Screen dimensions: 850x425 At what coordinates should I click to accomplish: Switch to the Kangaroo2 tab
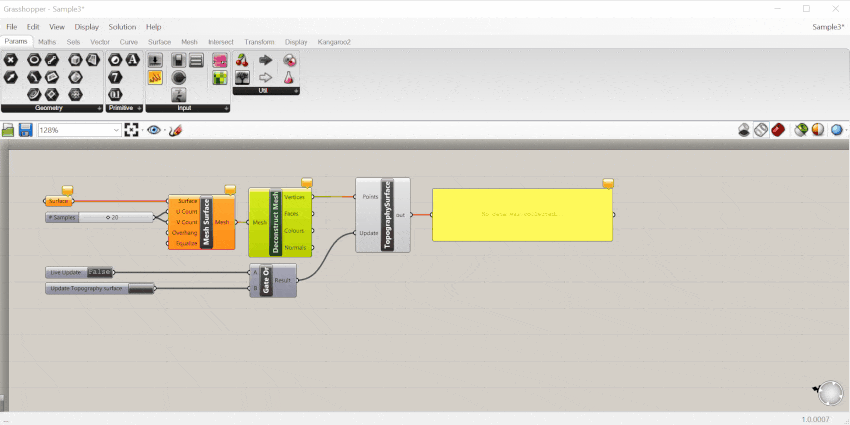334,42
